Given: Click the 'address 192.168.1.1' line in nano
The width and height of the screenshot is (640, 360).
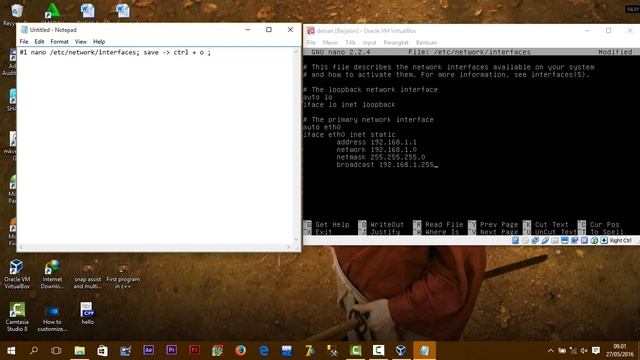Looking at the screenshot, I should tap(376, 142).
